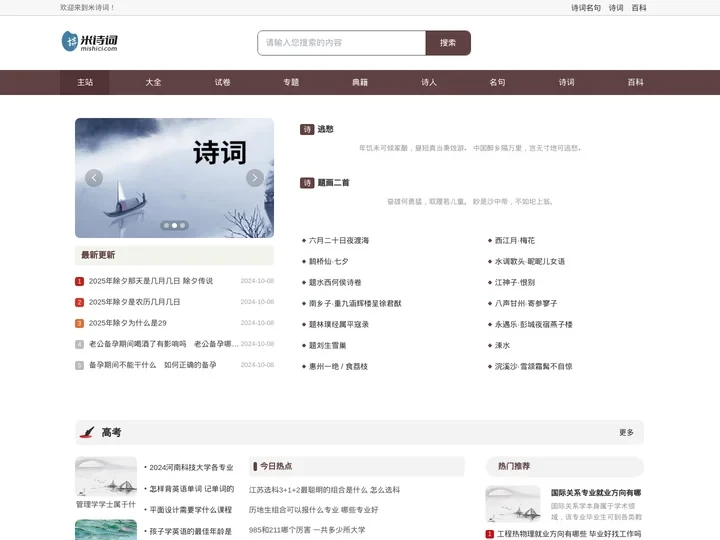This screenshot has width=720, height=540.
Task: Open 题林璞经属平寇录 poem link
Action: point(339,325)
